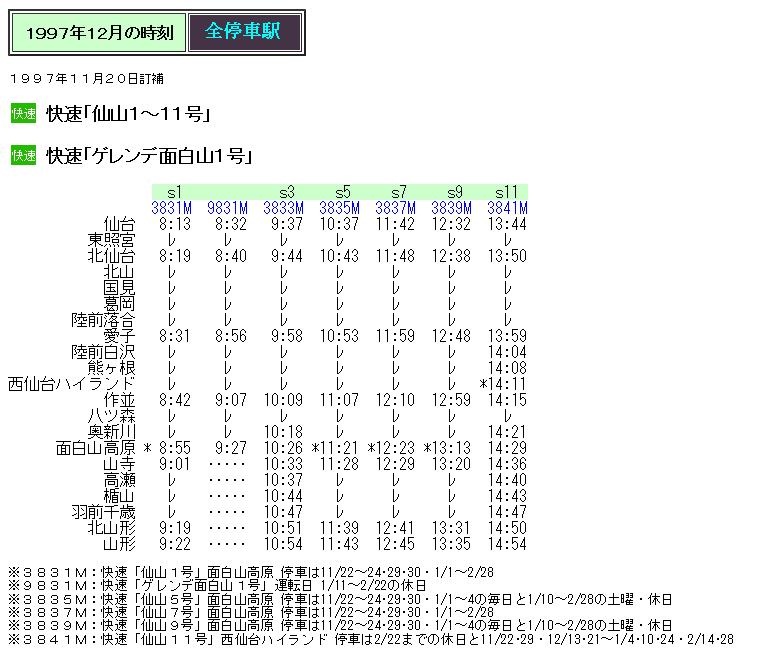Click the 9:07 time at 作並
The width and height of the screenshot is (760, 653).
[231, 400]
